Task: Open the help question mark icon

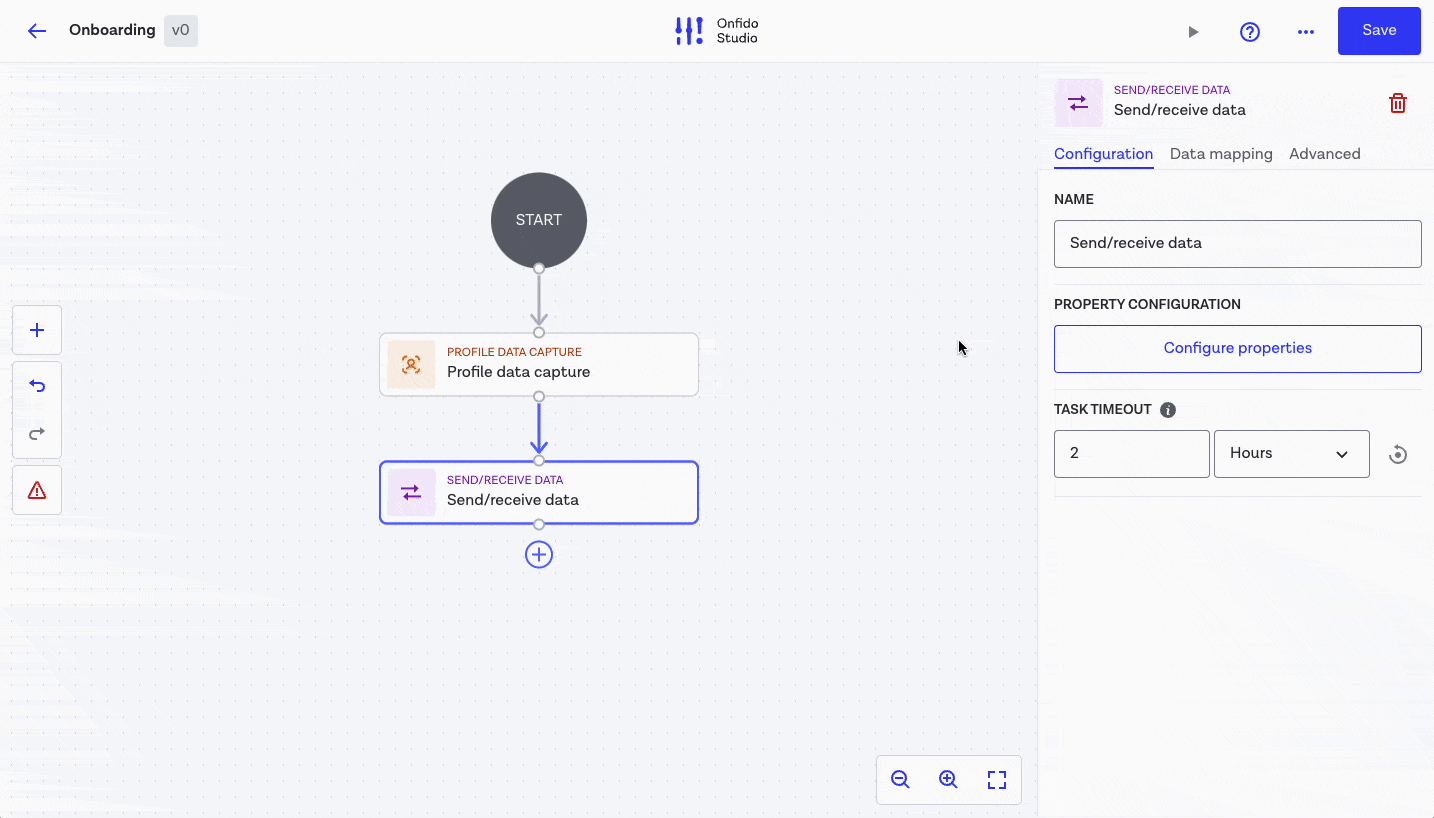Action: pyautogui.click(x=1249, y=32)
